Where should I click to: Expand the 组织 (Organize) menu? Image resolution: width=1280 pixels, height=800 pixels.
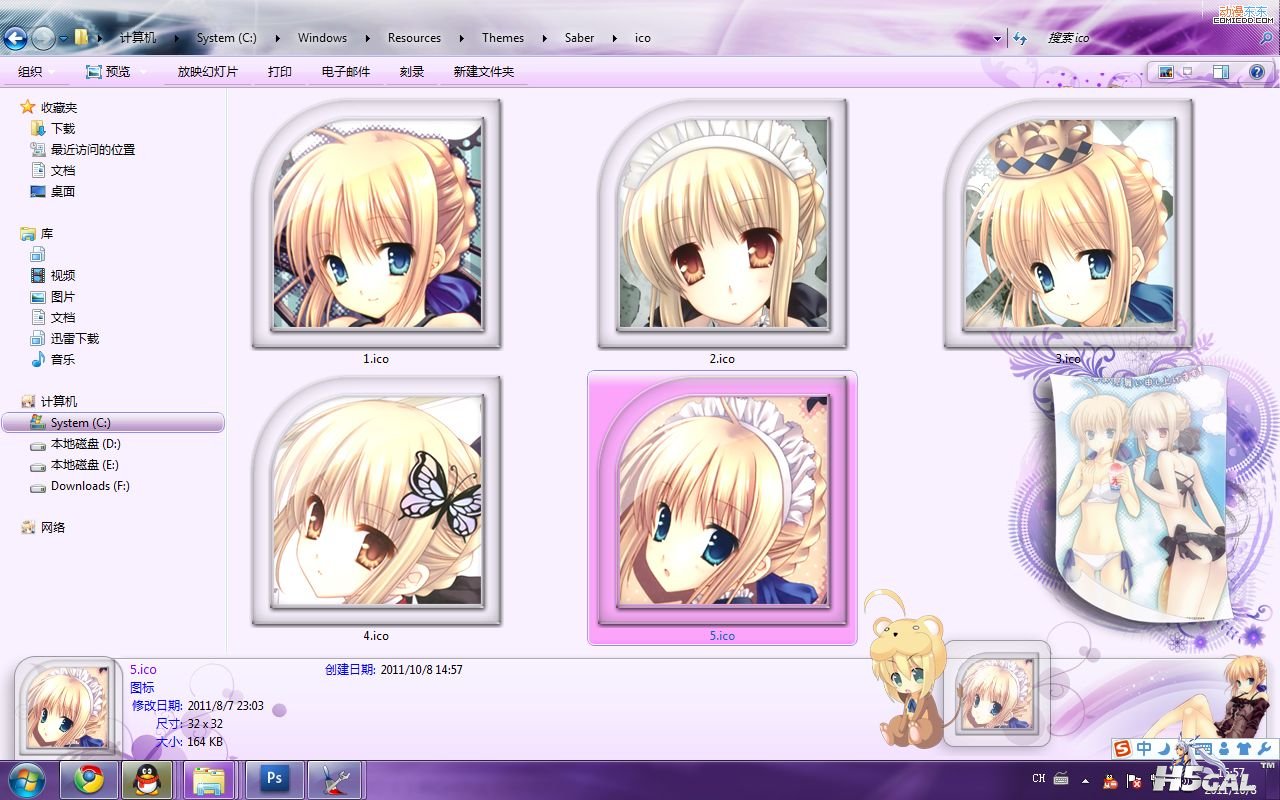(x=36, y=72)
